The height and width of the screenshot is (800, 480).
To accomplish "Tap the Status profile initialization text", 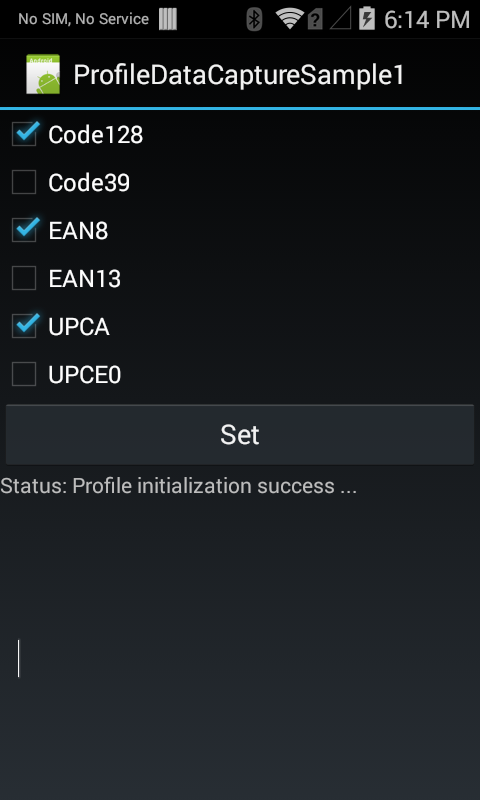I will pyautogui.click(x=179, y=486).
